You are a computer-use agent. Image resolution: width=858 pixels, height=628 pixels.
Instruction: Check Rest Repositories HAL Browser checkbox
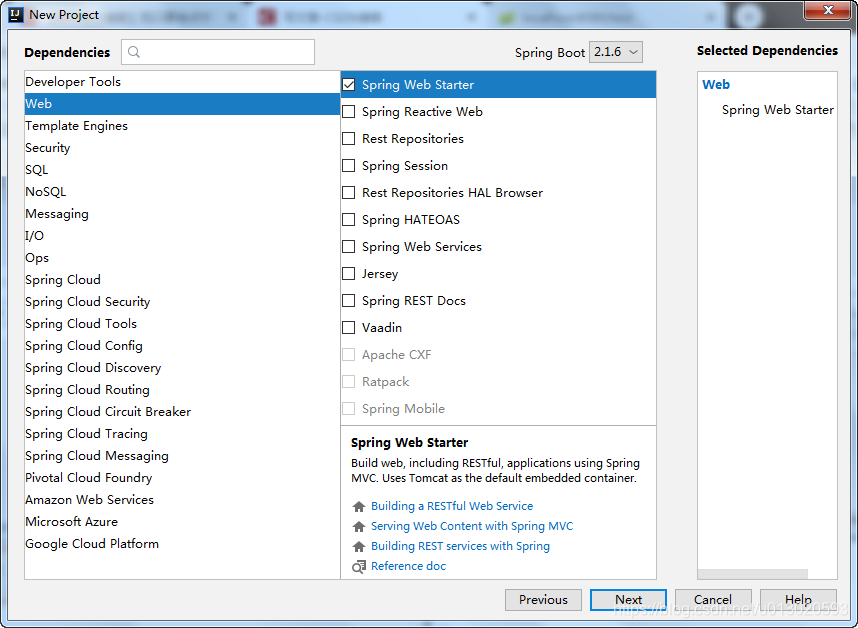(349, 193)
